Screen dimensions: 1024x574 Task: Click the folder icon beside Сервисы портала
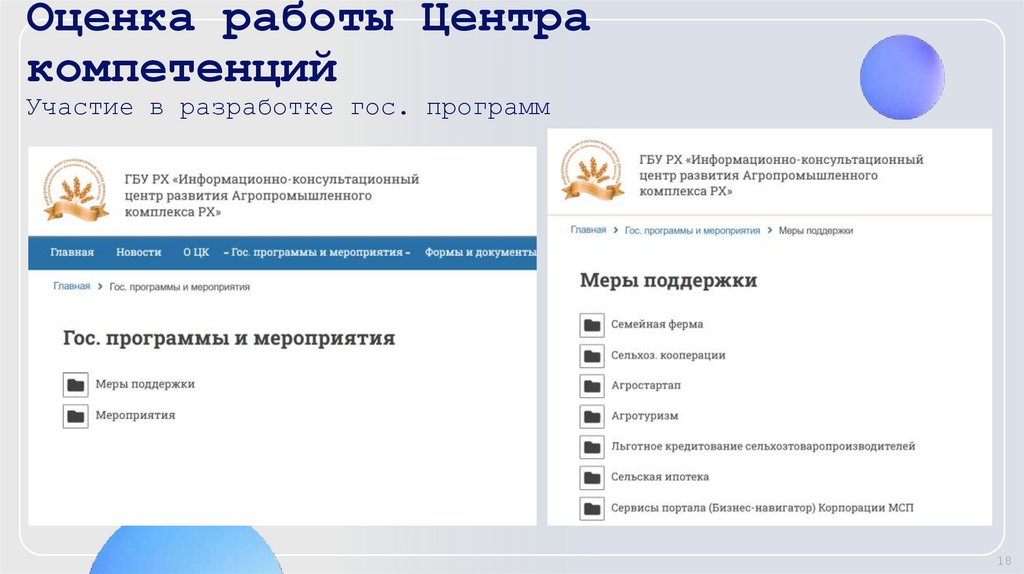click(592, 509)
